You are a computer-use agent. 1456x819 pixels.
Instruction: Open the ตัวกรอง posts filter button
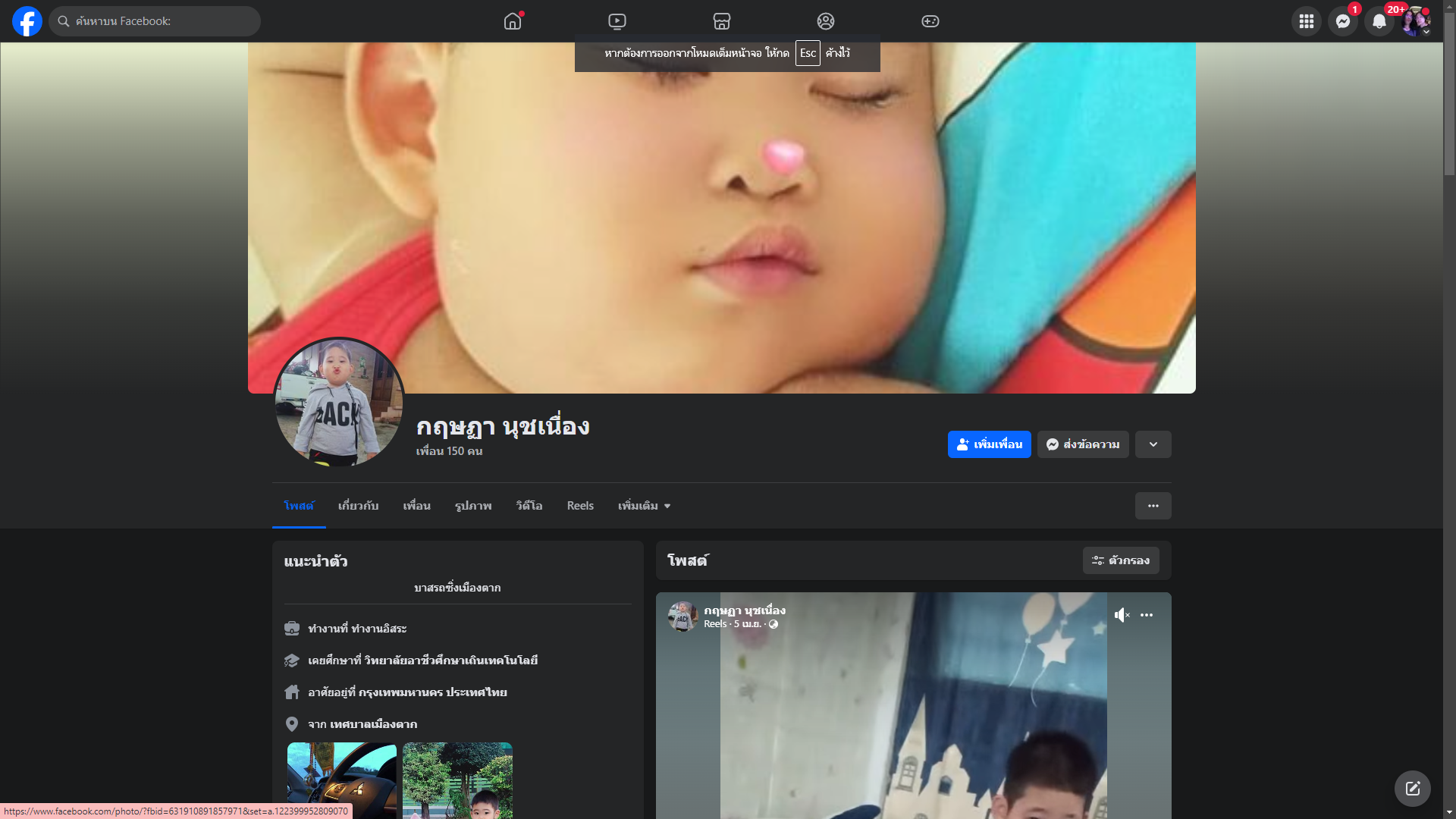pyautogui.click(x=1121, y=560)
